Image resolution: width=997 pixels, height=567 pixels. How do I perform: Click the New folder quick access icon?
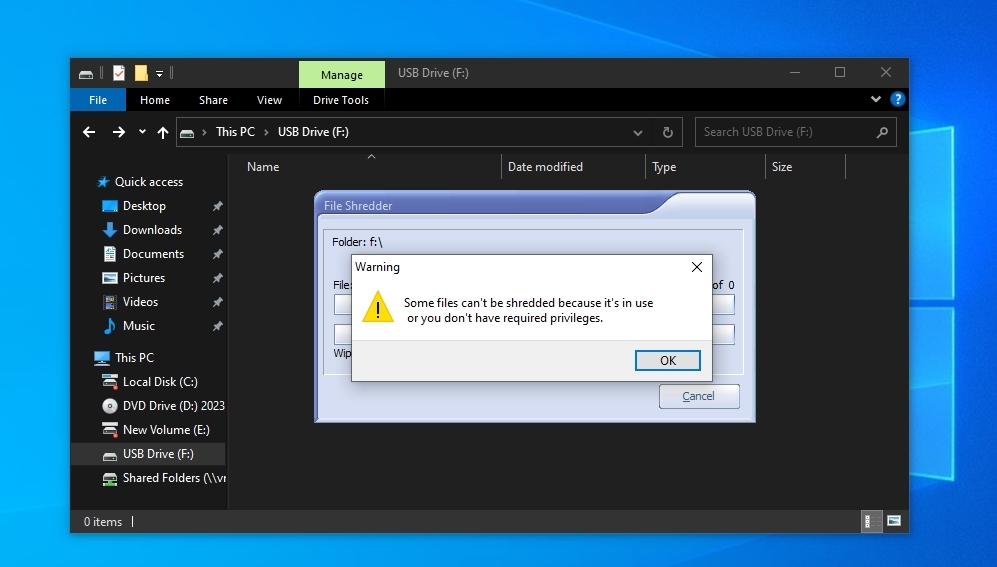[141, 73]
